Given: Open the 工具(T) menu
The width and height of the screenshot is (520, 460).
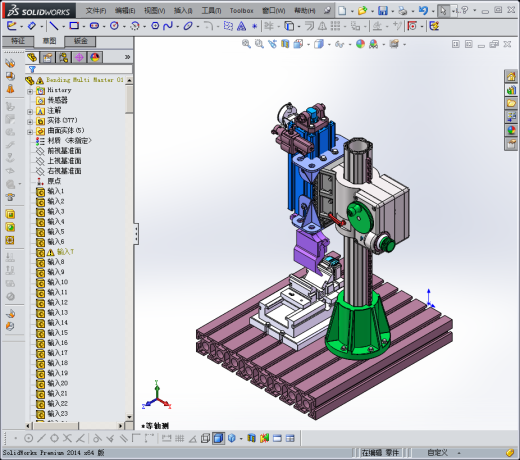Looking at the screenshot, I should click(x=211, y=11).
